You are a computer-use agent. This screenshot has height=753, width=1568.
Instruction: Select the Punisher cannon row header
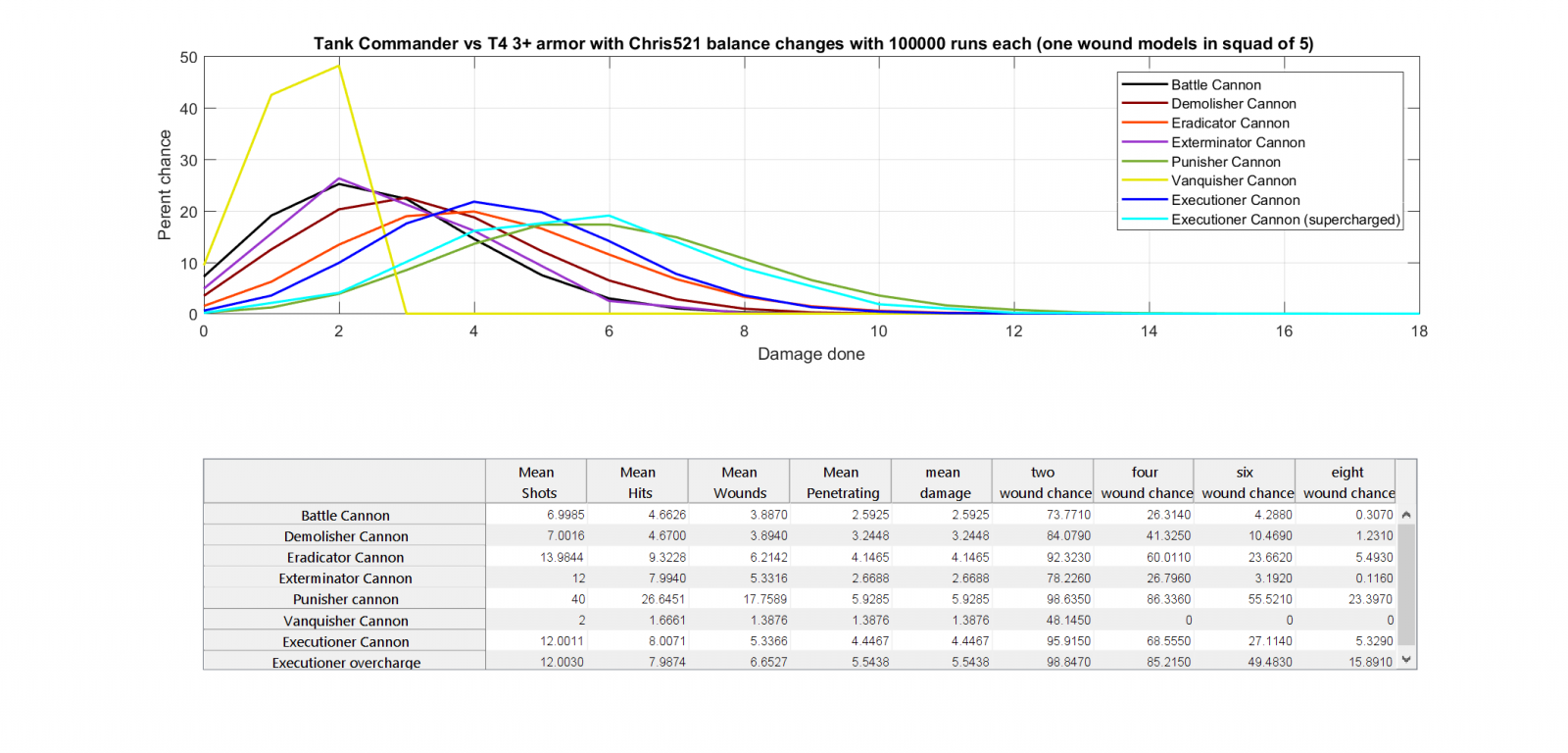345,599
